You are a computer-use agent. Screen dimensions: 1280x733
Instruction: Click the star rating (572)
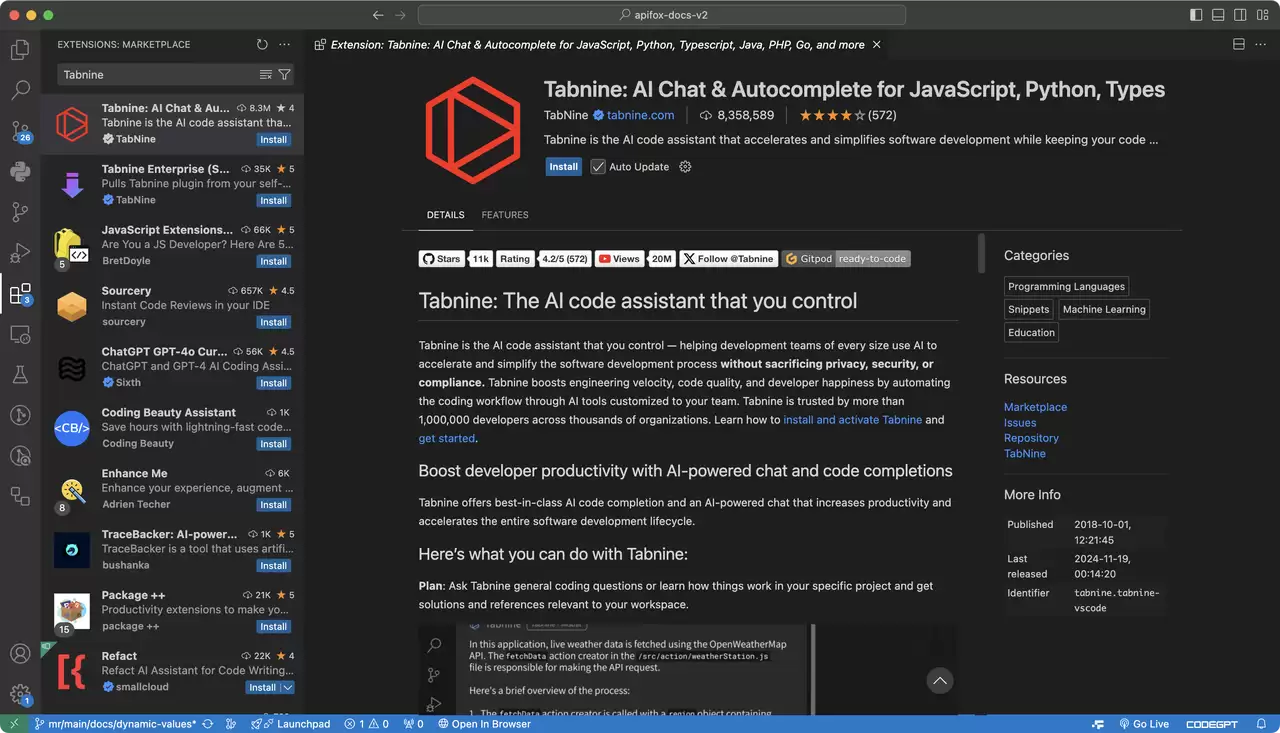click(847, 115)
